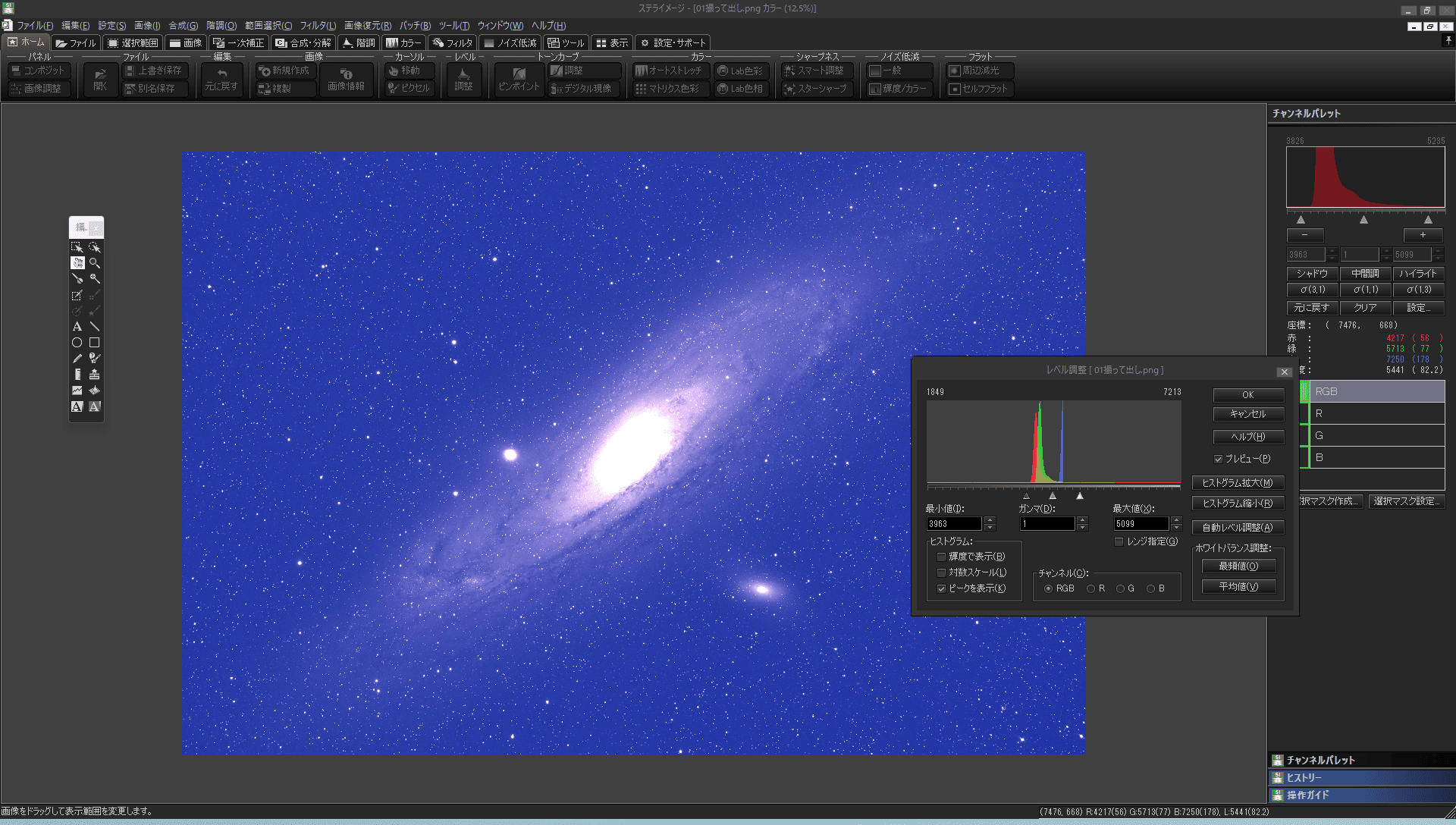Click the ガンマ input field
This screenshot has width=1456, height=825.
(1047, 524)
